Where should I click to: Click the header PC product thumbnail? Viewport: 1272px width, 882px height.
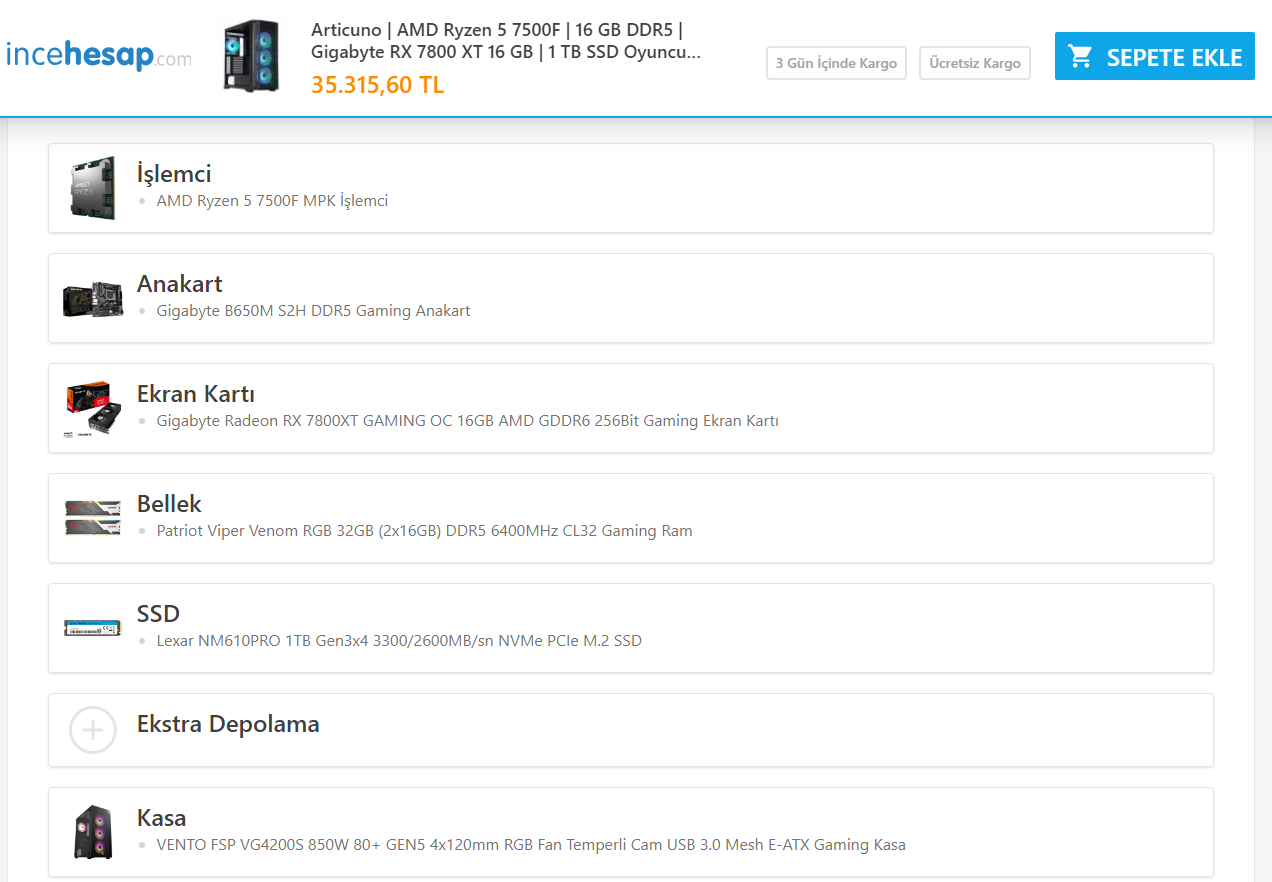click(x=251, y=56)
